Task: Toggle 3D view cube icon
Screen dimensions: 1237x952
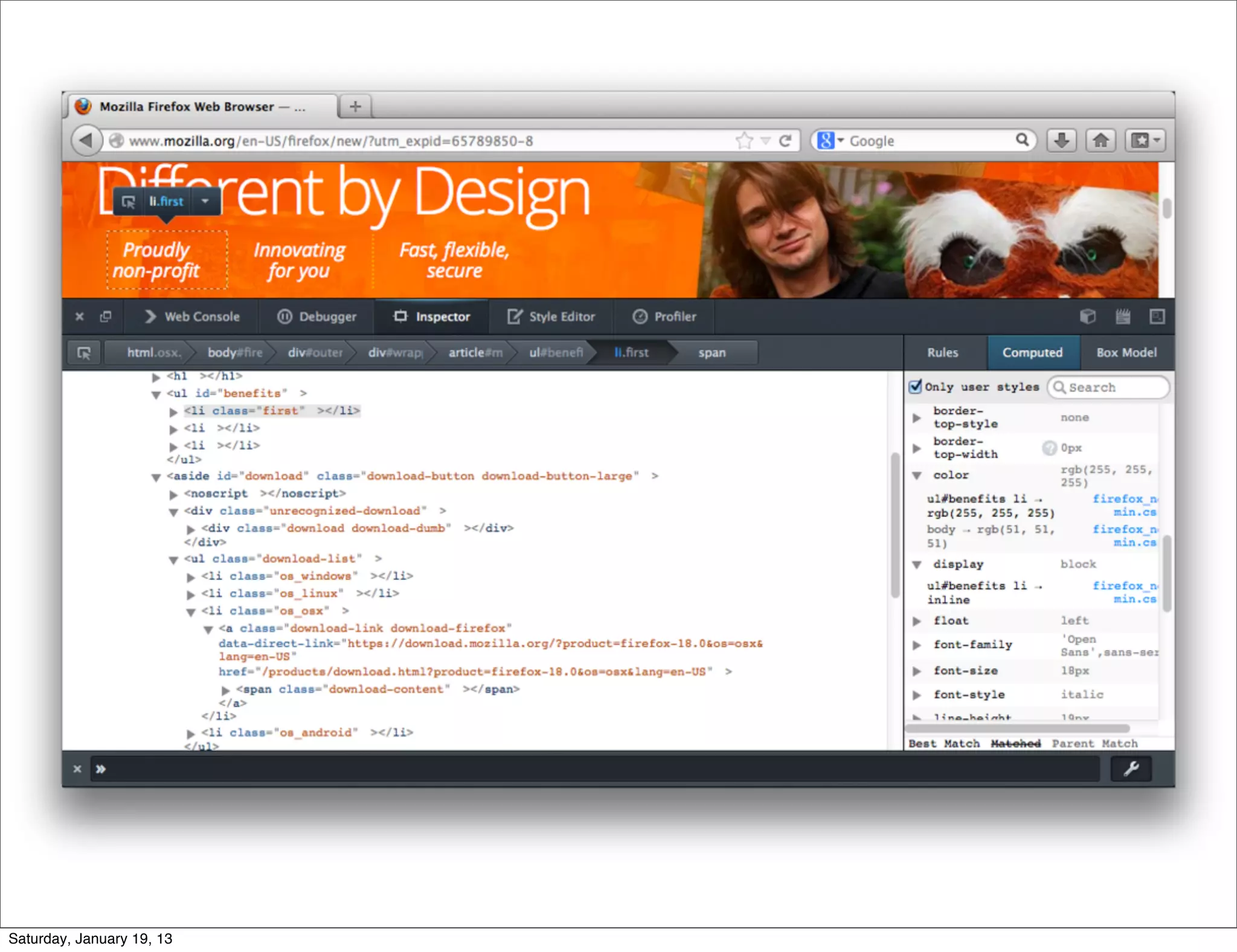Action: point(1087,317)
